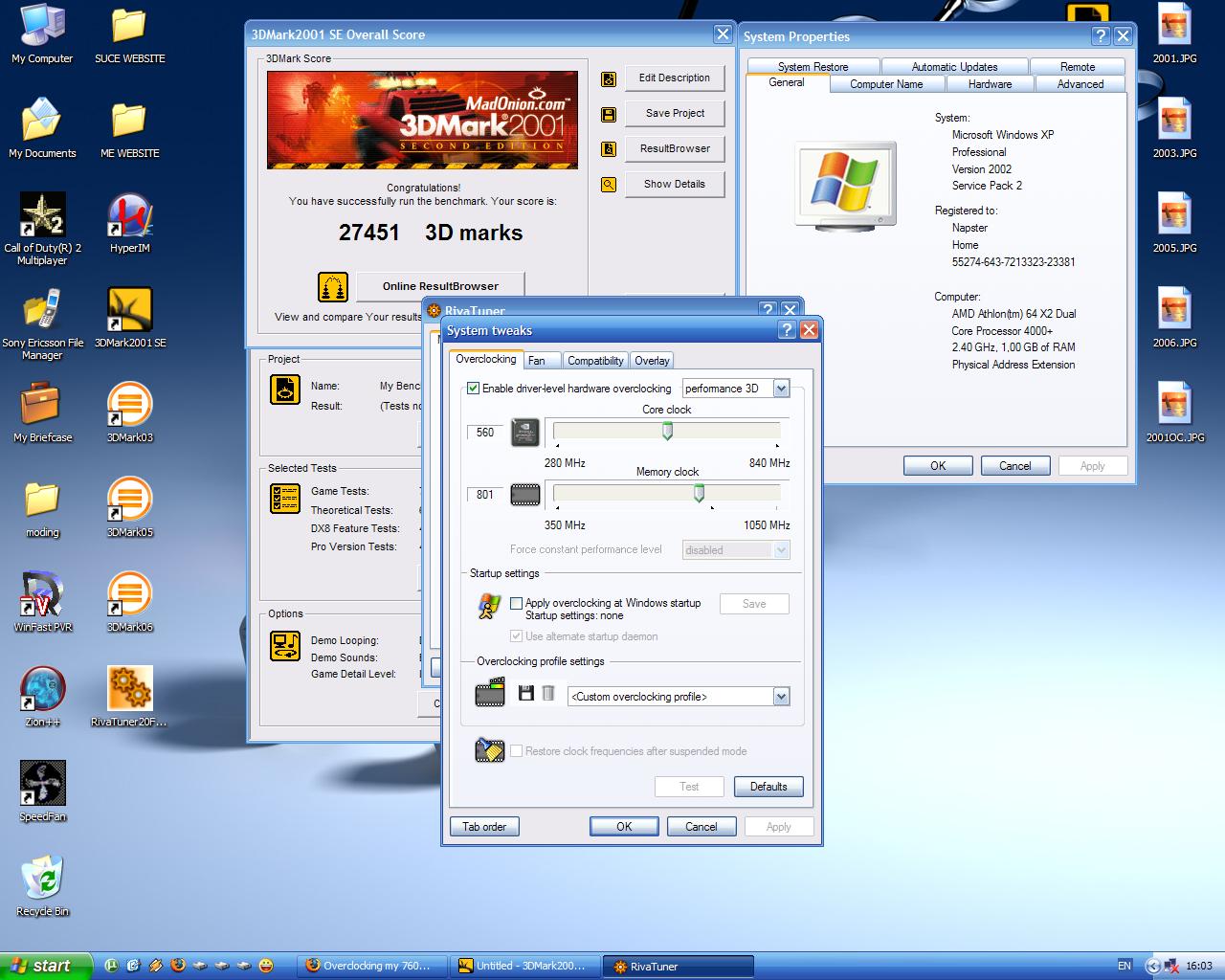Launch Call of Duty 2 Multiplayer shortcut

pyautogui.click(x=42, y=229)
